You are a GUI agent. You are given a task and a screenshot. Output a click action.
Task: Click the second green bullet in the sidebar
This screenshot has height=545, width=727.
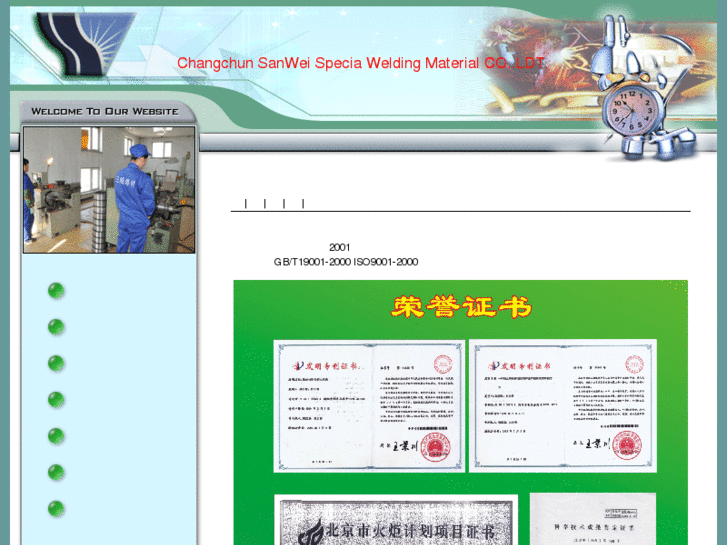coord(56,327)
